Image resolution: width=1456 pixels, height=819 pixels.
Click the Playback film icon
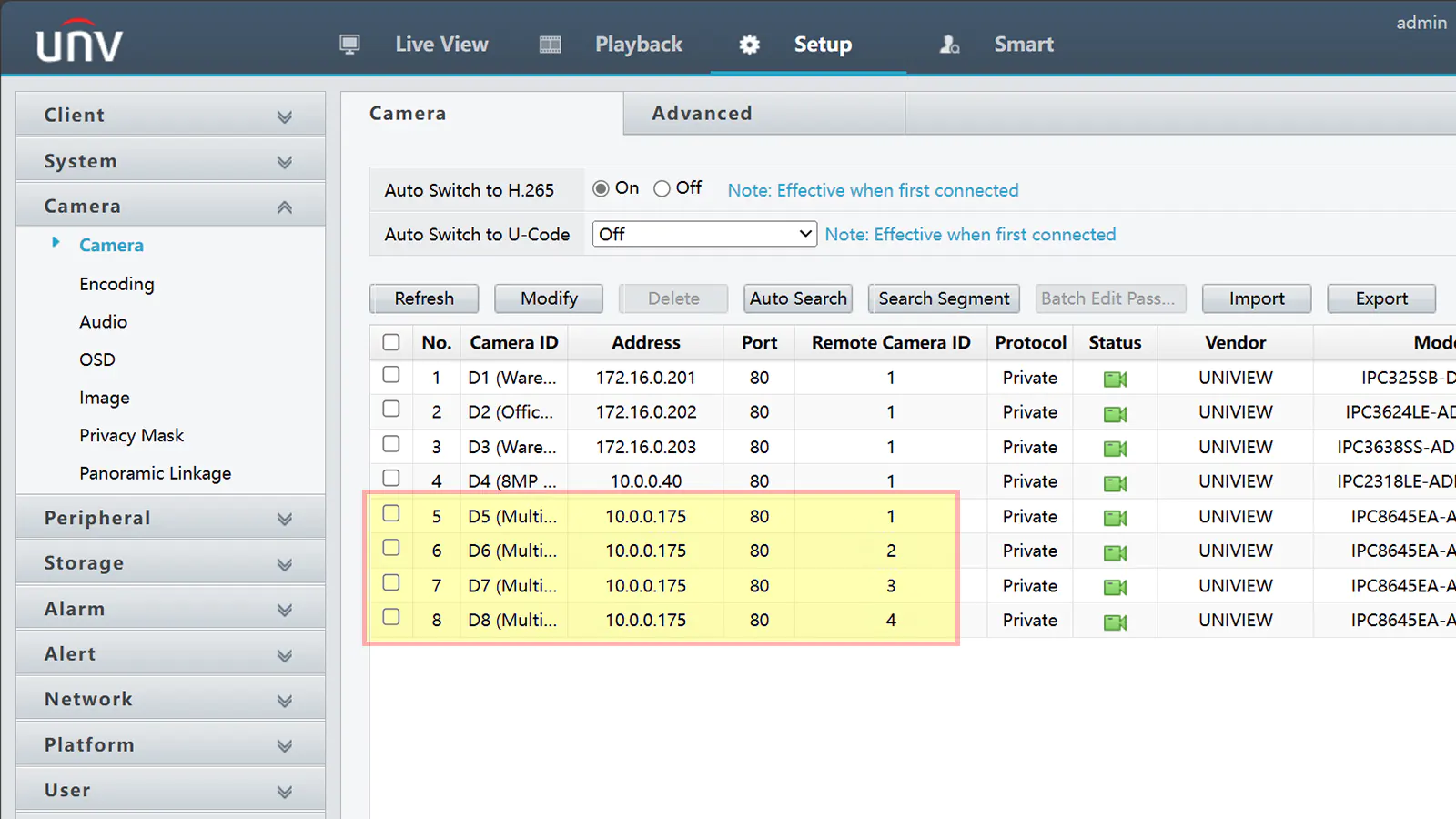pyautogui.click(x=551, y=45)
